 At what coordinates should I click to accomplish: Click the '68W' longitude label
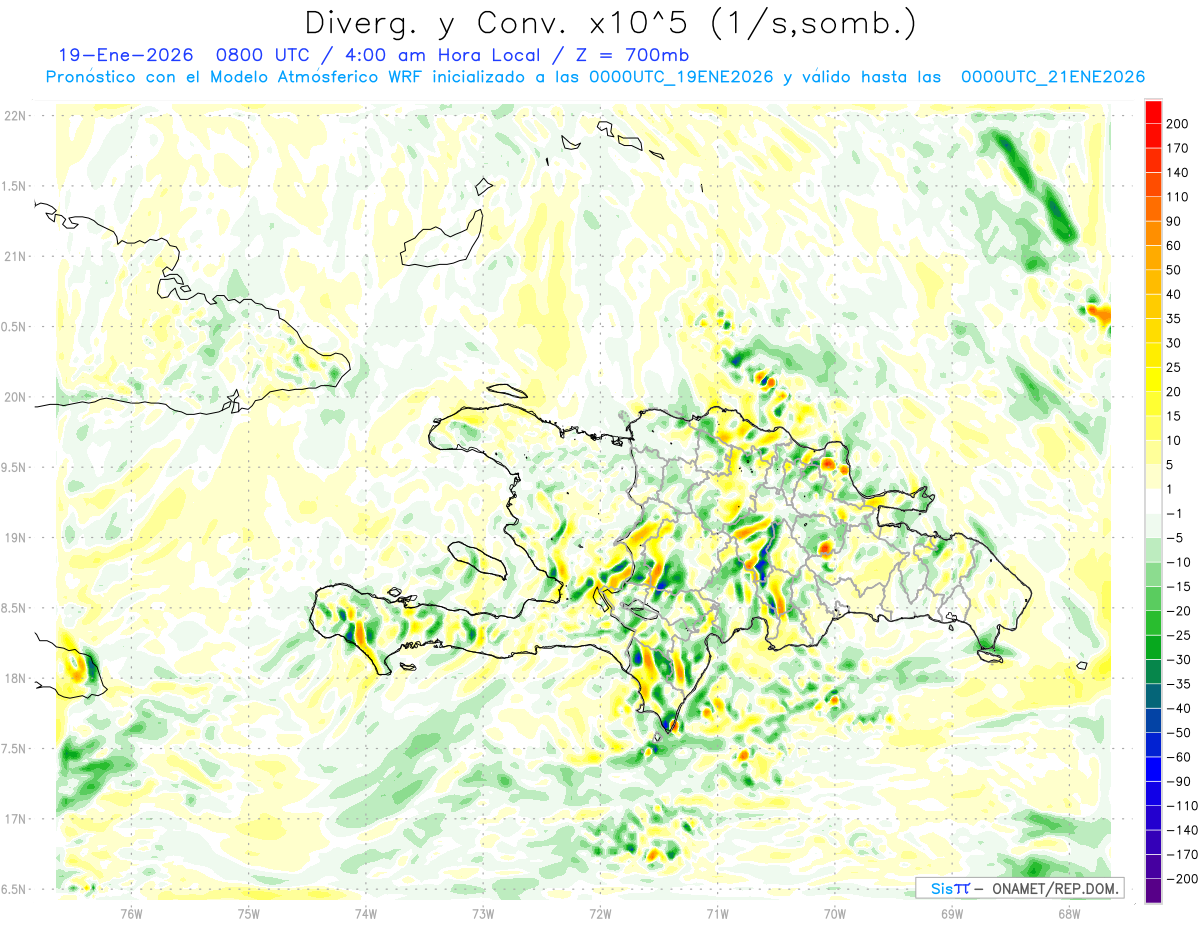pos(1069,912)
